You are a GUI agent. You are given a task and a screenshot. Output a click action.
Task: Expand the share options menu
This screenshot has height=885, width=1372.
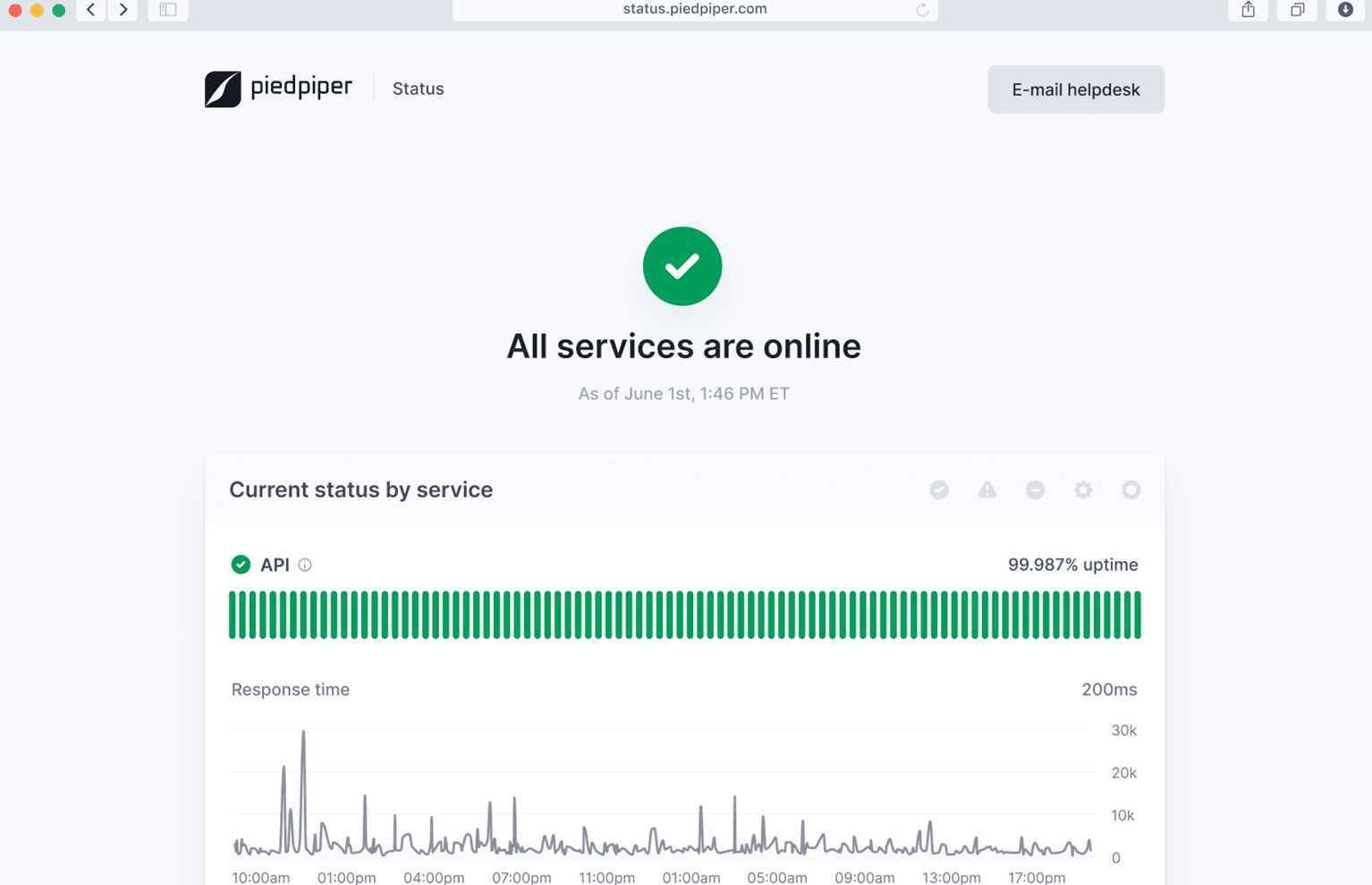tap(1248, 10)
